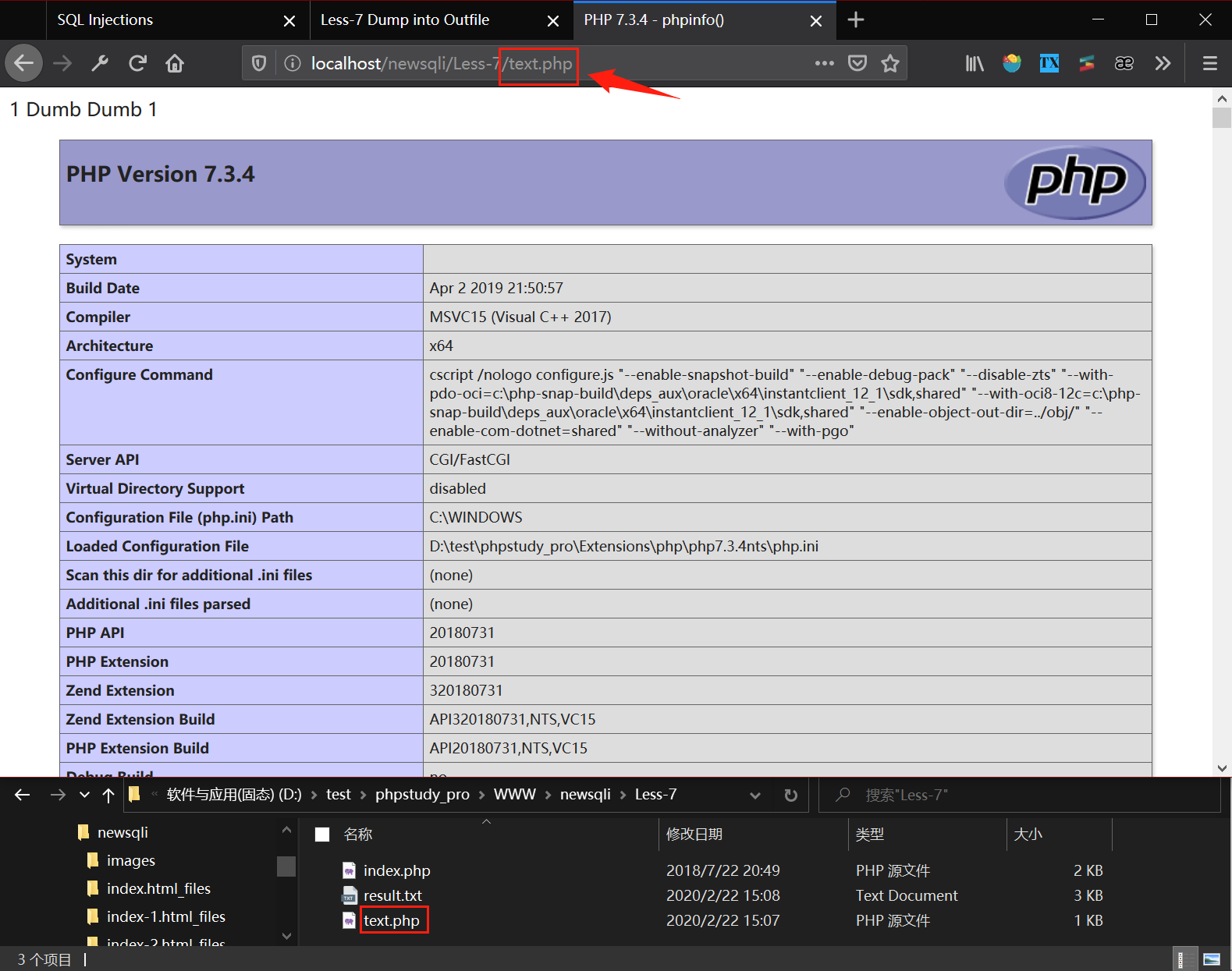Bookmark this page with the star icon
The height and width of the screenshot is (971, 1232).
coord(890,63)
